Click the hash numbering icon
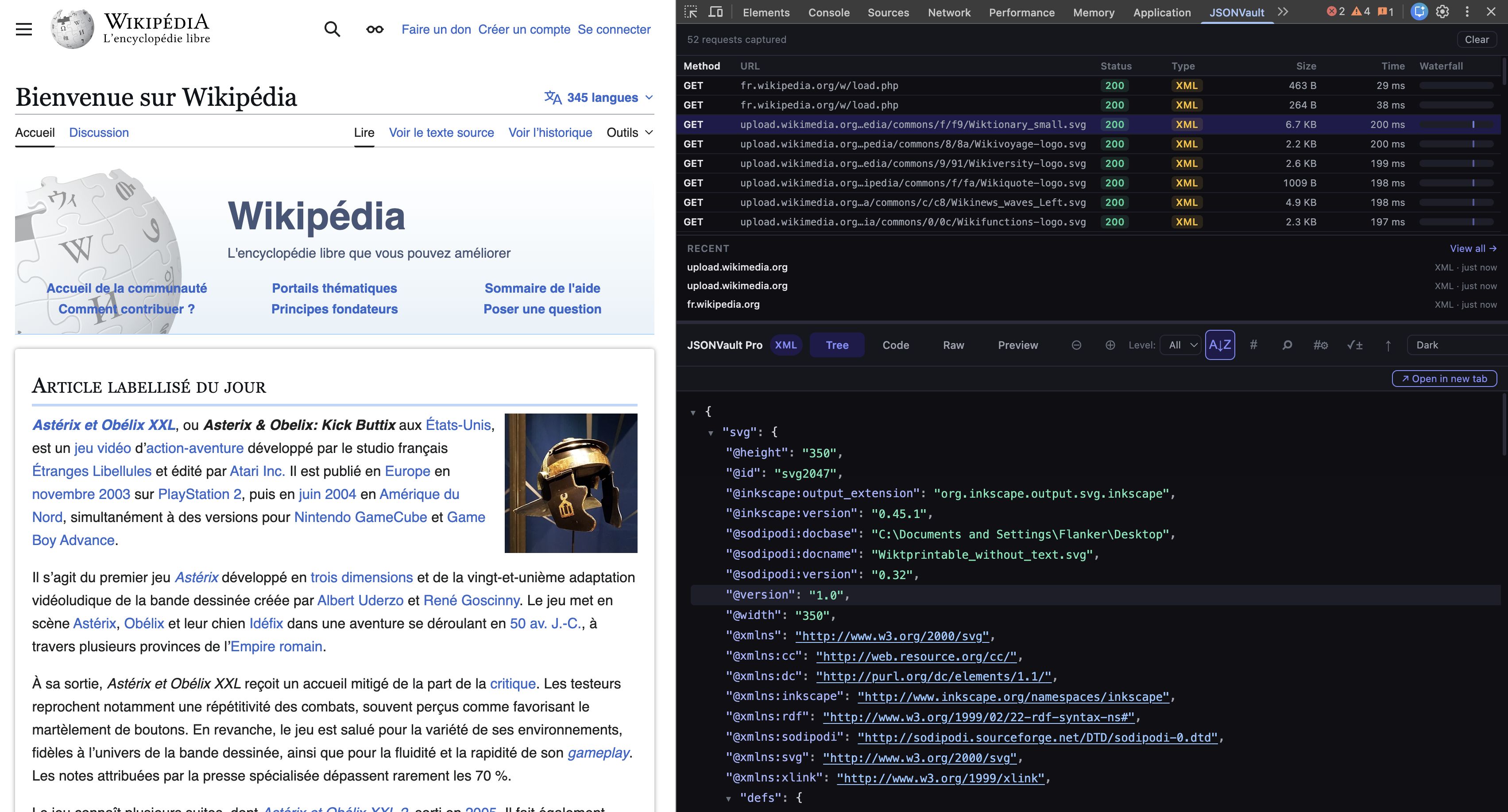Image resolution: width=1508 pixels, height=812 pixels. (x=1254, y=345)
